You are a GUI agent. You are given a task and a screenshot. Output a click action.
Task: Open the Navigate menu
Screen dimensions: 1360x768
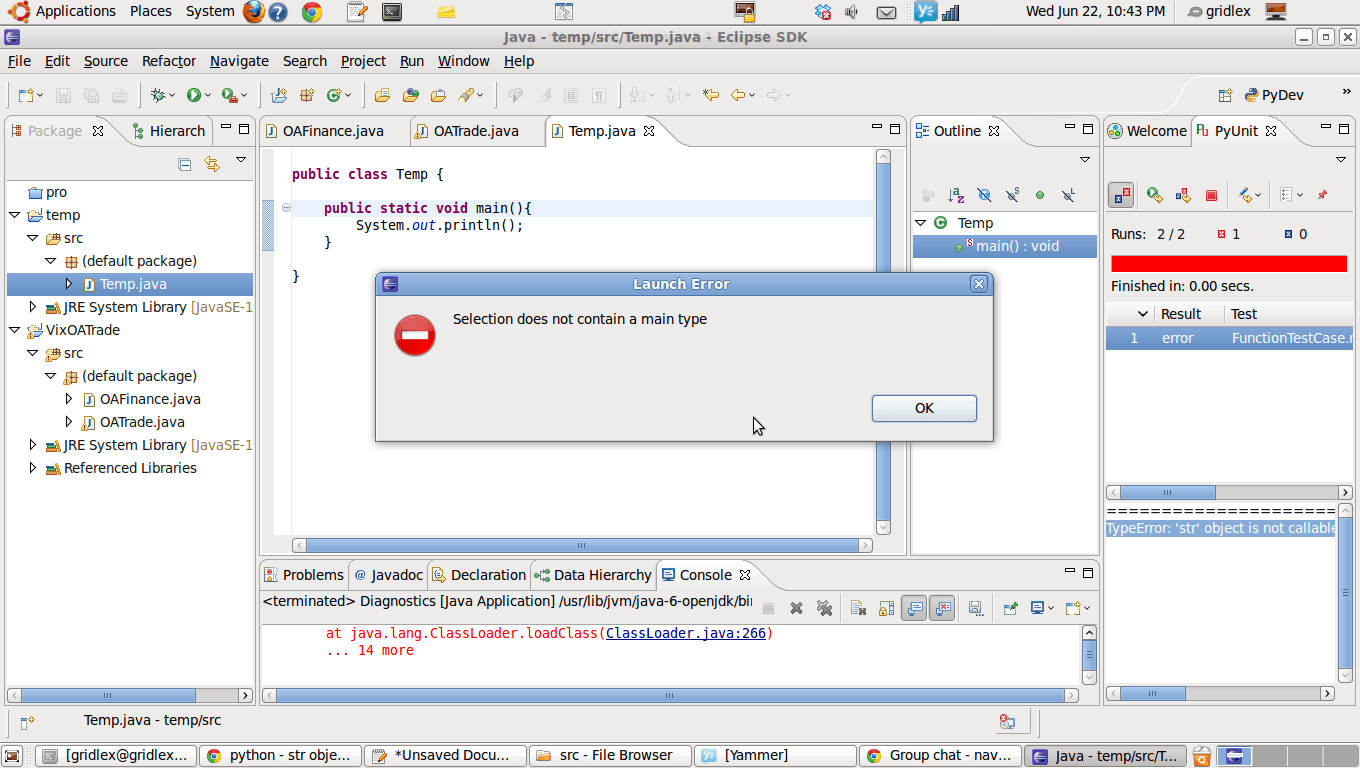(239, 61)
